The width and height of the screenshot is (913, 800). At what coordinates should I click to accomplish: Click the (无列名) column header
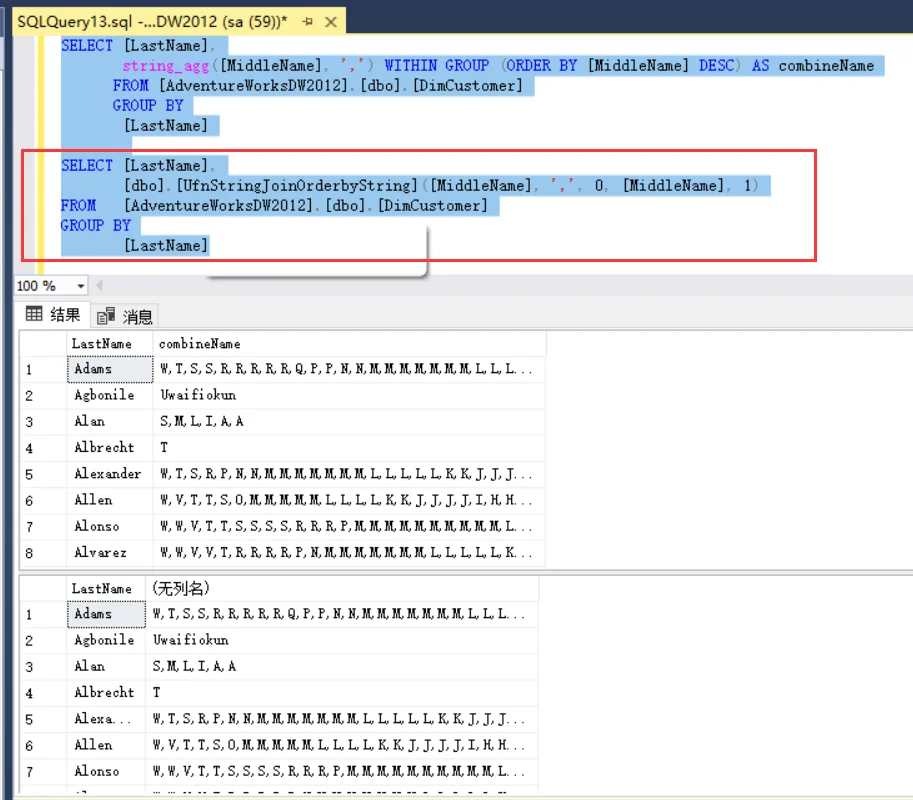[342, 589]
